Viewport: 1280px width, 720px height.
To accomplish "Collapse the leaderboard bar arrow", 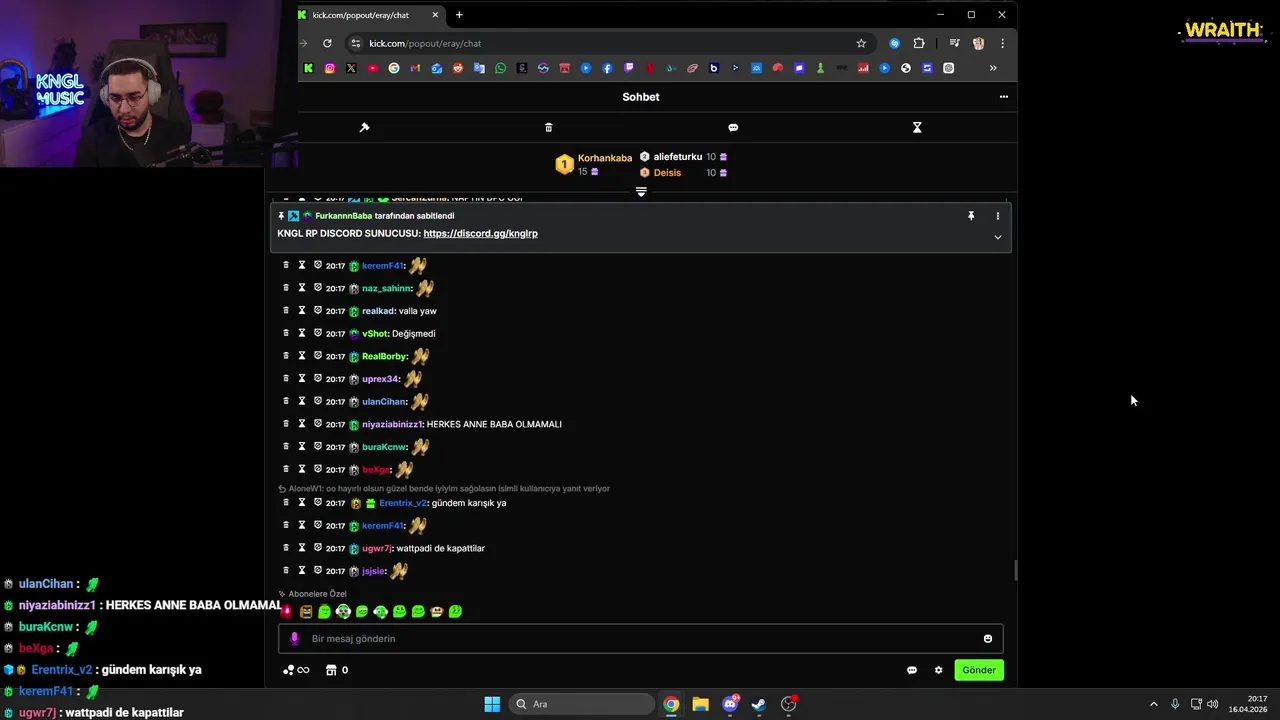I will (641, 191).
